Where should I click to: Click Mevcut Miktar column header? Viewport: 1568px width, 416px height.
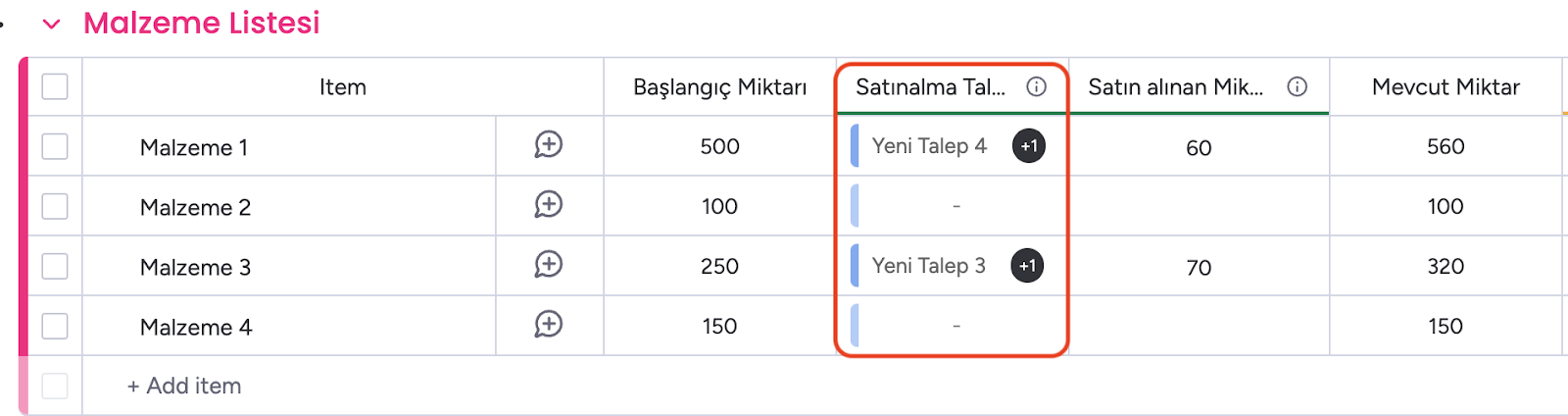[1445, 86]
